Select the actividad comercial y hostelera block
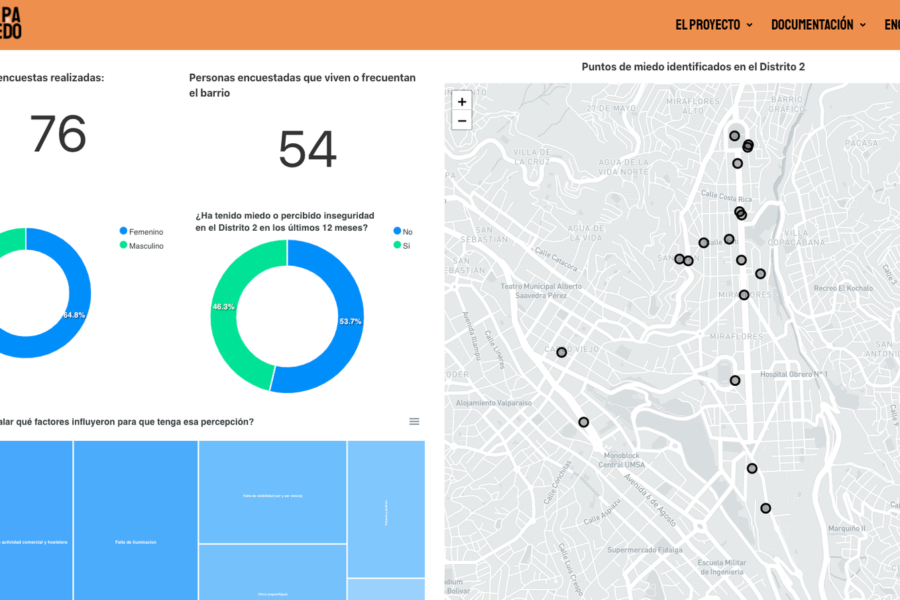 36,520
